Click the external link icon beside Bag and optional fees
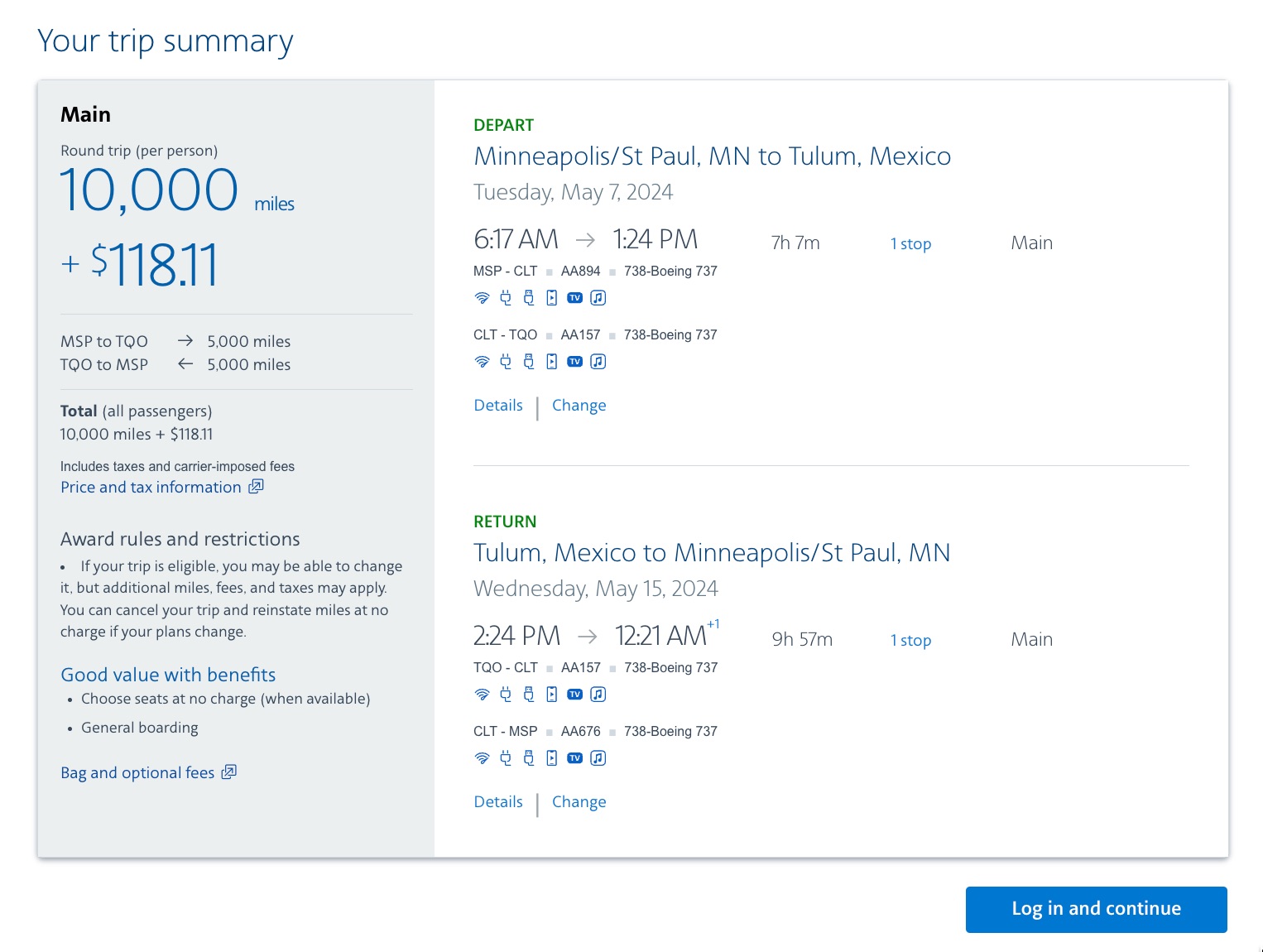The image size is (1263, 952). pyautogui.click(x=229, y=772)
